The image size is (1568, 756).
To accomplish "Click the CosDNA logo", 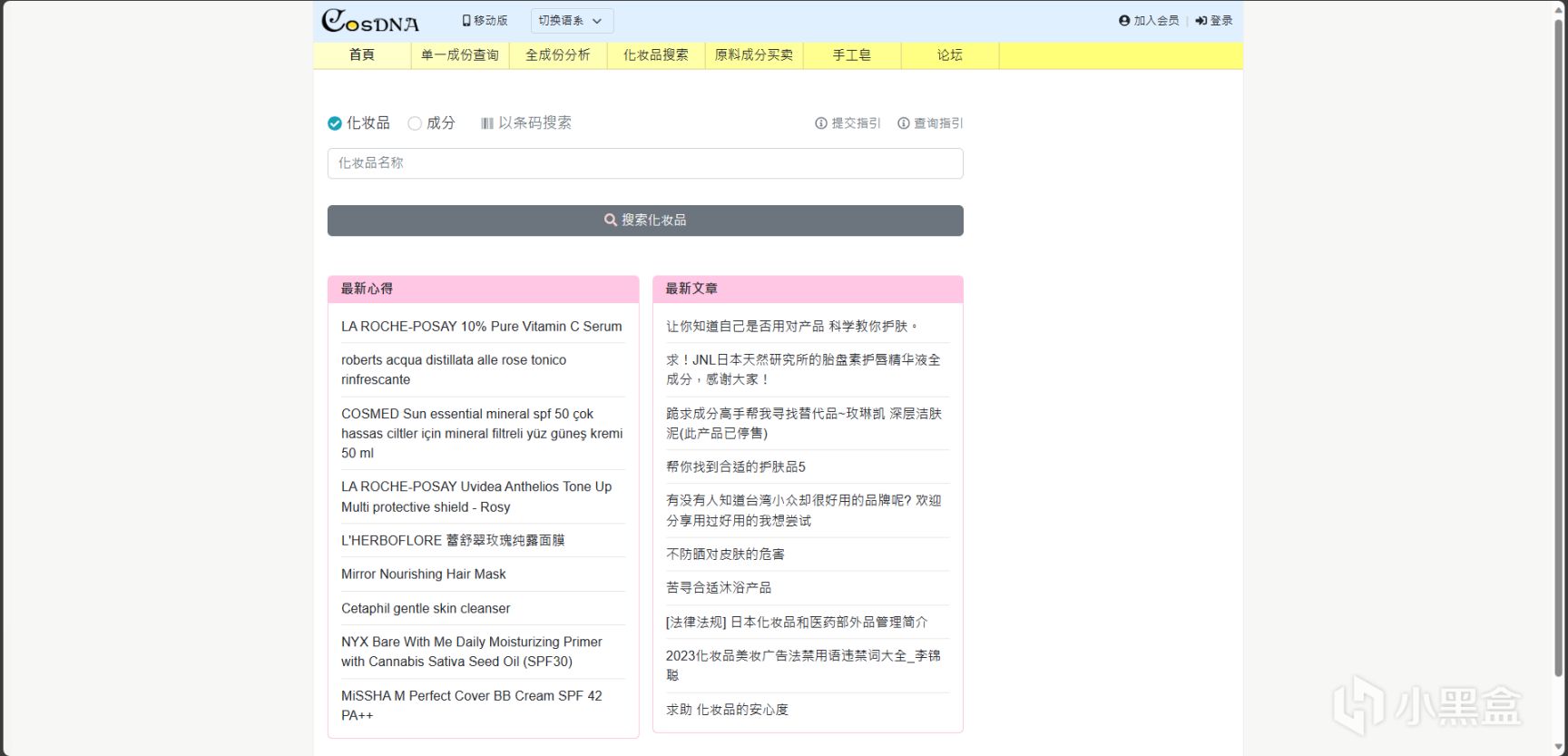I will pos(370,20).
